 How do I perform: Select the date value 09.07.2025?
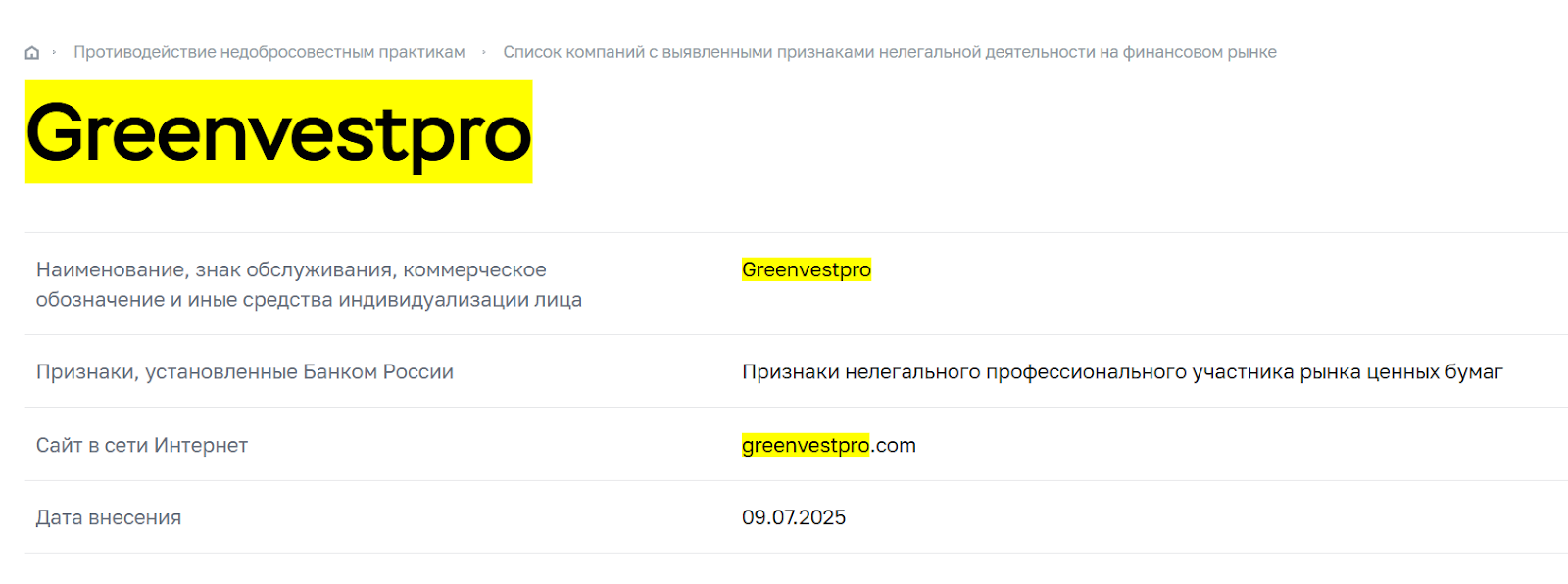coord(794,517)
